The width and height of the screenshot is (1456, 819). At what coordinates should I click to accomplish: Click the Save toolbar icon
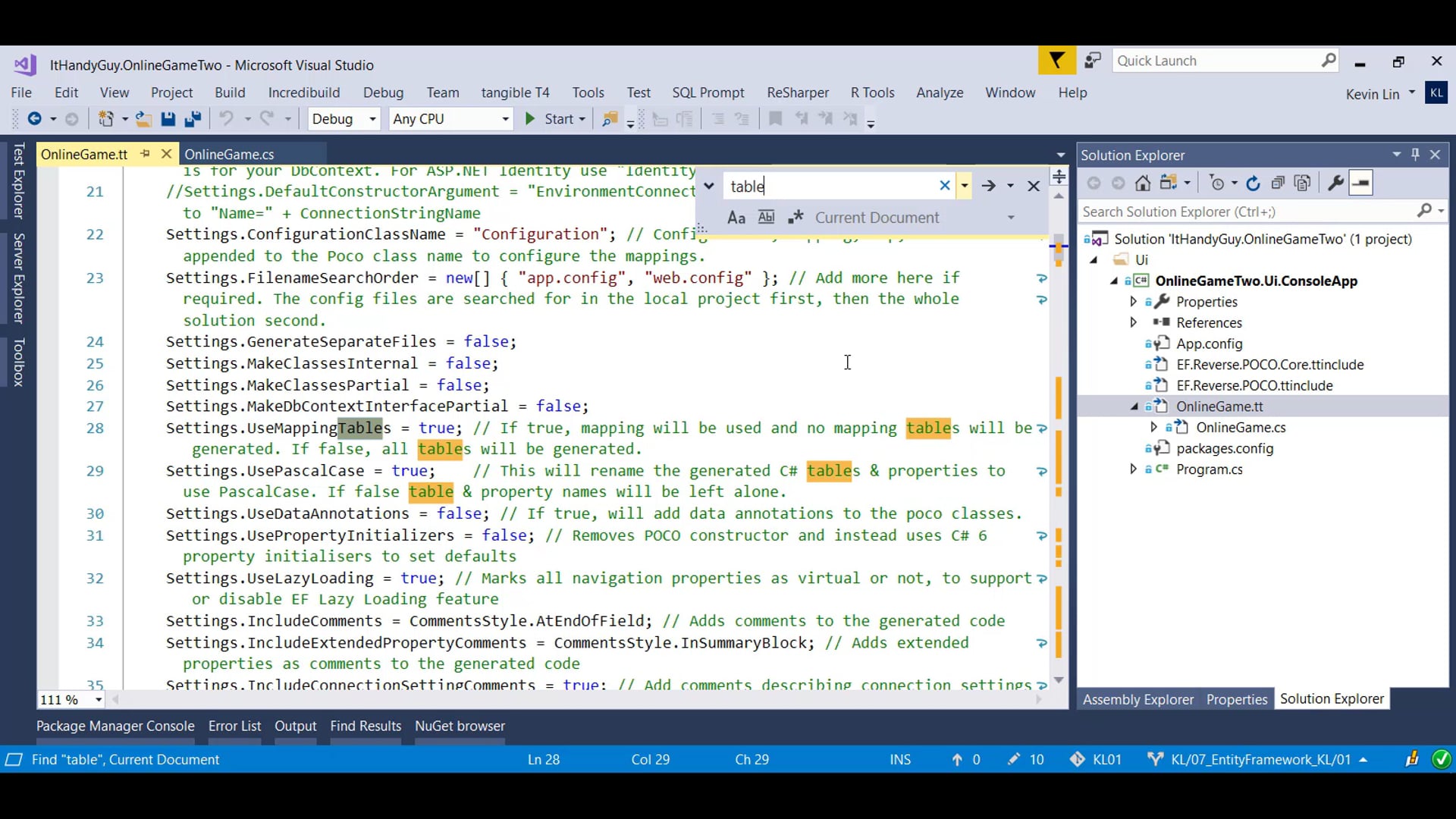pyautogui.click(x=168, y=119)
